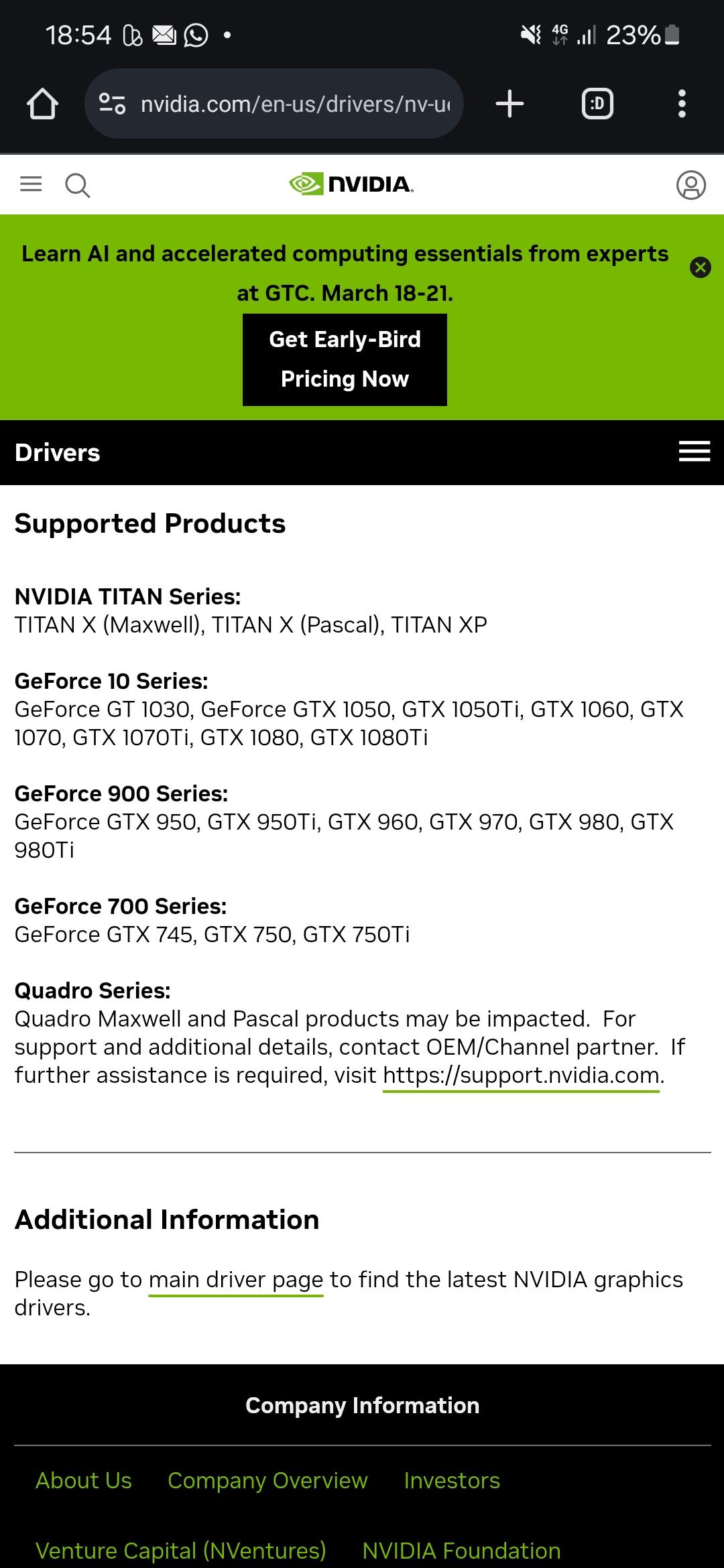Open the tab switcher button
Viewport: 724px width, 1568px height.
pos(597,104)
